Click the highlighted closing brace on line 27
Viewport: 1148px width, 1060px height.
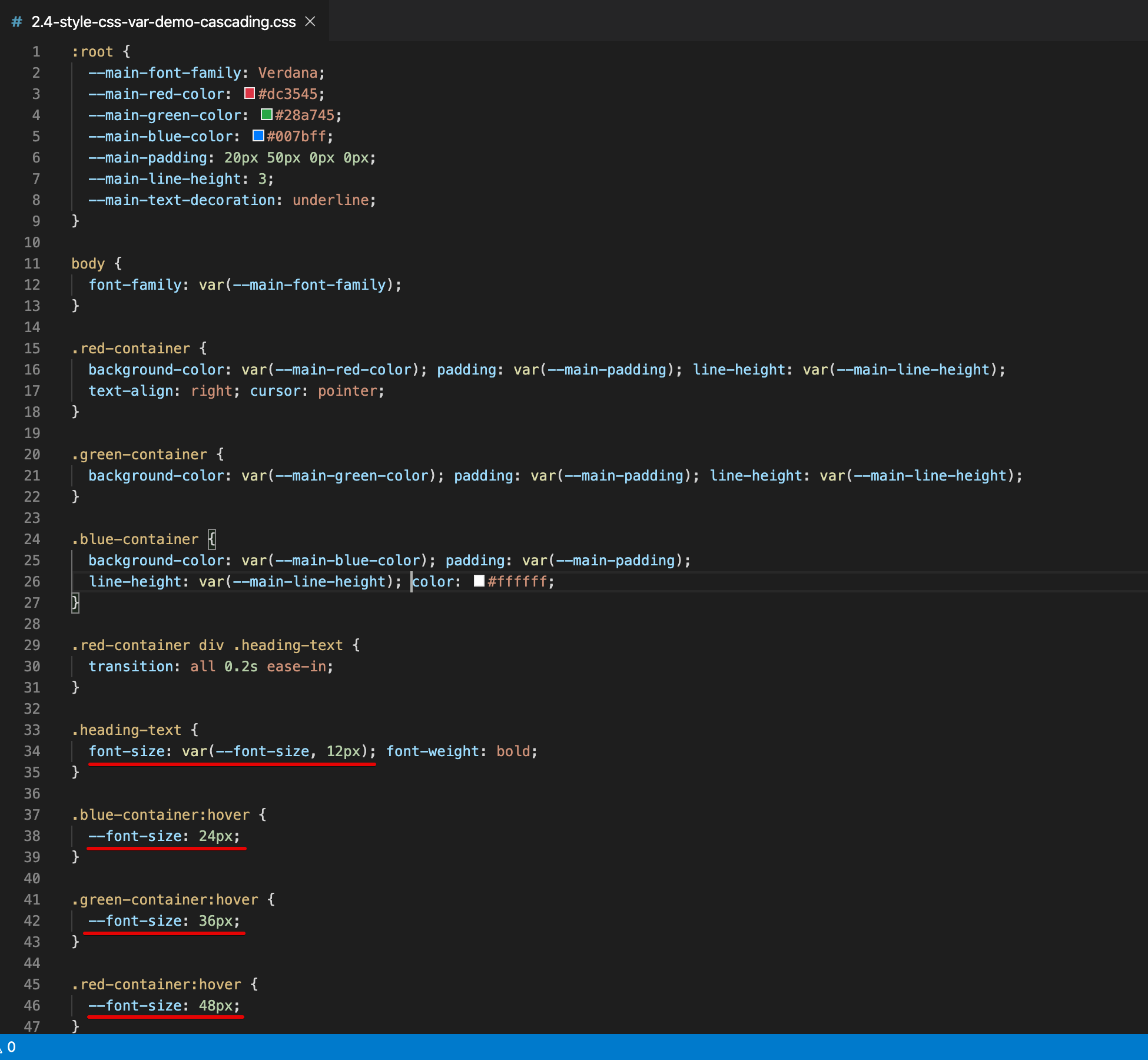pyautogui.click(x=75, y=602)
